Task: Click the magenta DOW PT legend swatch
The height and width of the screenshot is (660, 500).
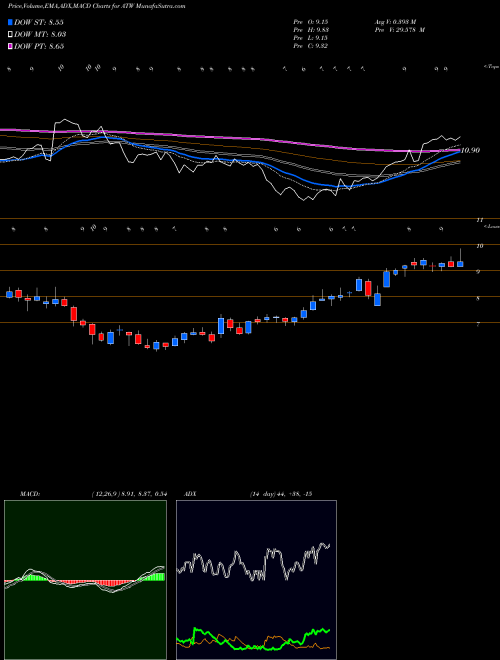Action: (x=10, y=46)
